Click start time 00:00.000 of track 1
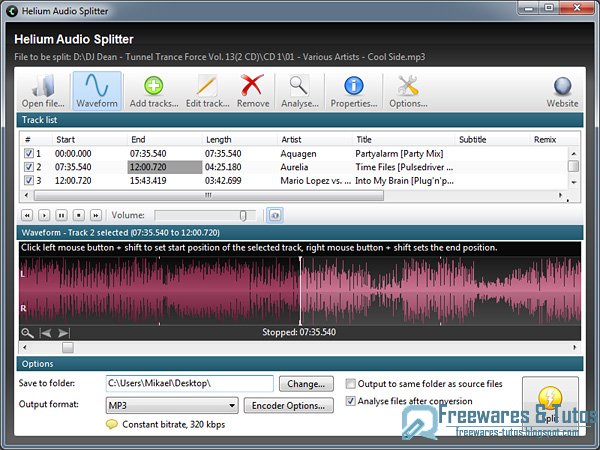The height and width of the screenshot is (450, 600). [73, 154]
